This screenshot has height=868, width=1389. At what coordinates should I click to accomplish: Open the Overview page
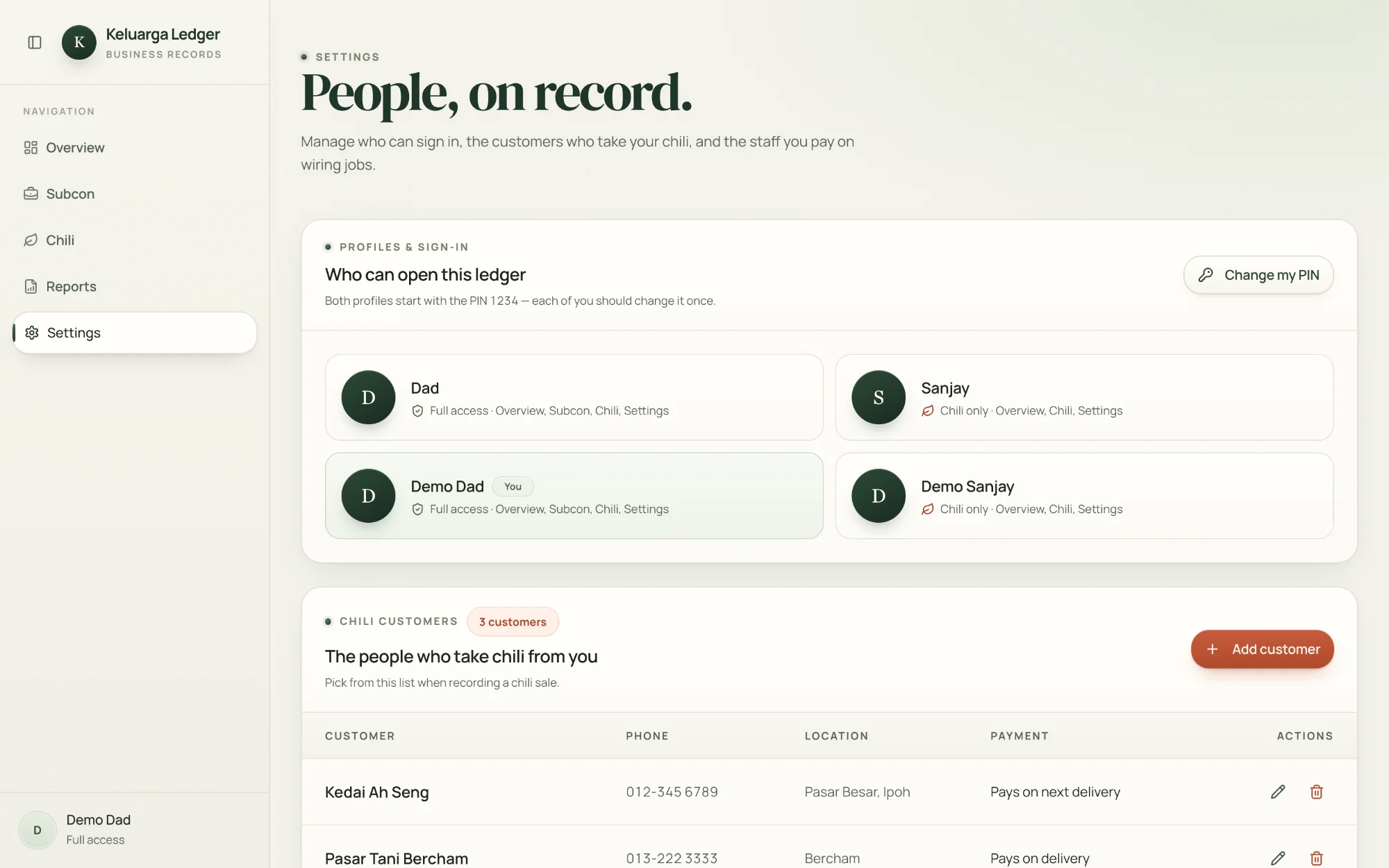pyautogui.click(x=135, y=148)
